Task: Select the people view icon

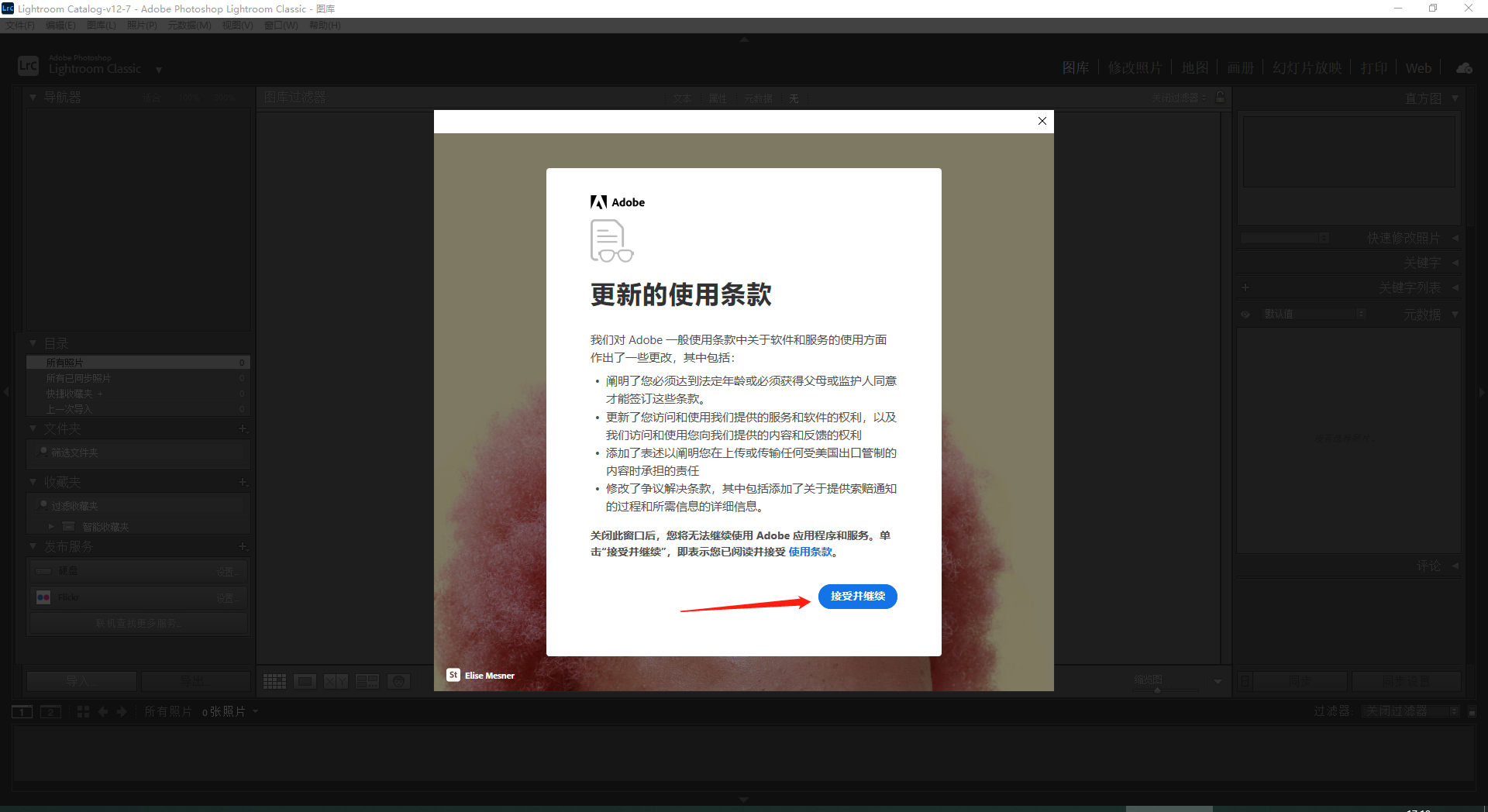Action: point(398,681)
